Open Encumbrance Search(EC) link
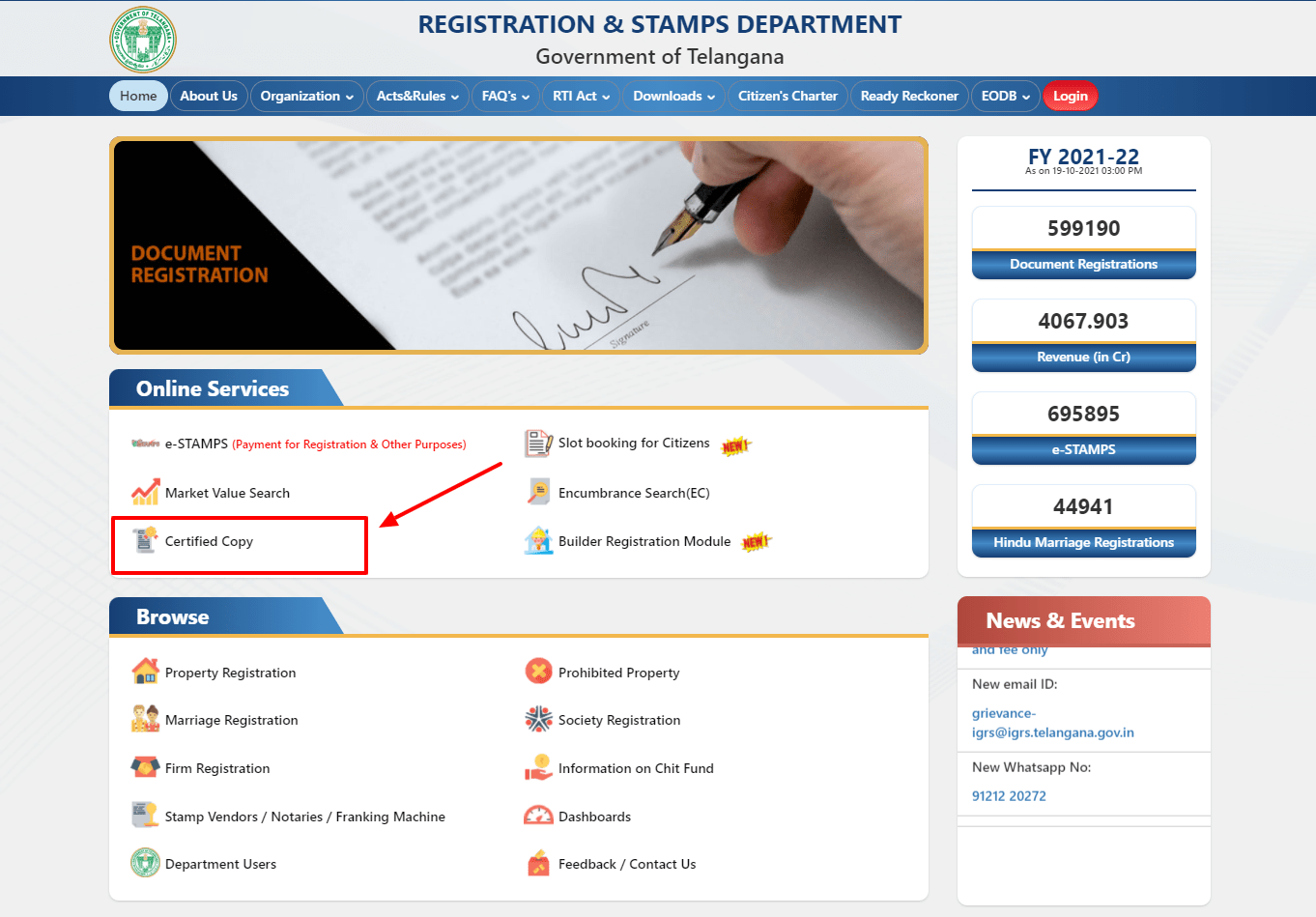Image resolution: width=1316 pixels, height=917 pixels. click(634, 493)
